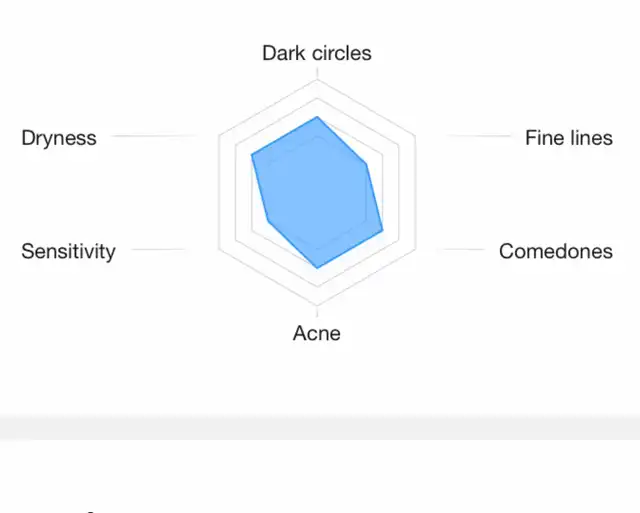The width and height of the screenshot is (640, 513).
Task: Click the Dark circles axis label
Action: pos(317,53)
